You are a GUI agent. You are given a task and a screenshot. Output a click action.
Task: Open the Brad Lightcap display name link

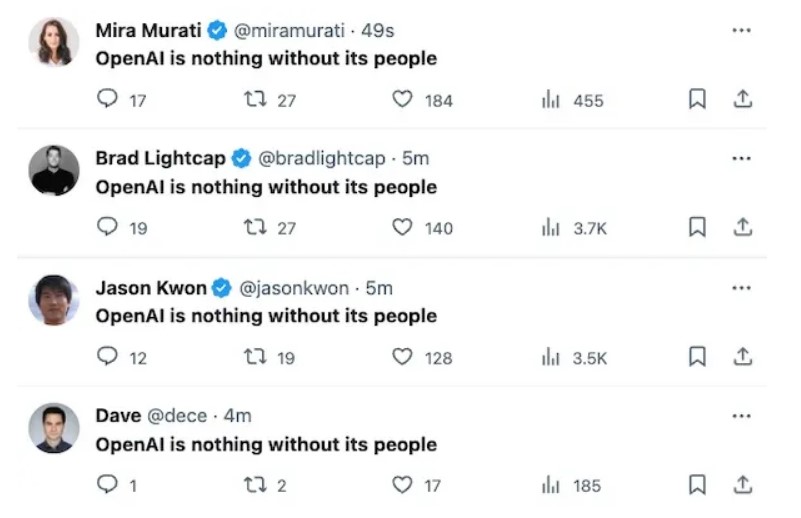click(160, 159)
